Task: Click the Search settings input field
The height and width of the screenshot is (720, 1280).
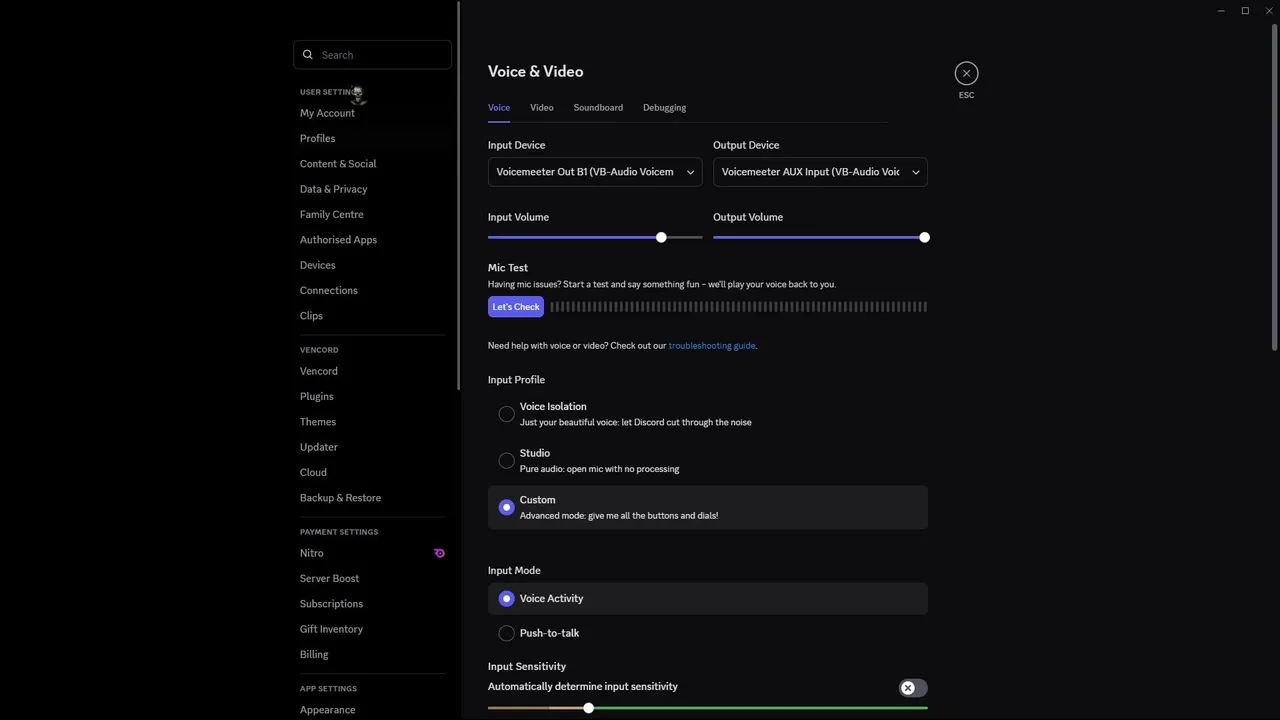Action: point(380,55)
